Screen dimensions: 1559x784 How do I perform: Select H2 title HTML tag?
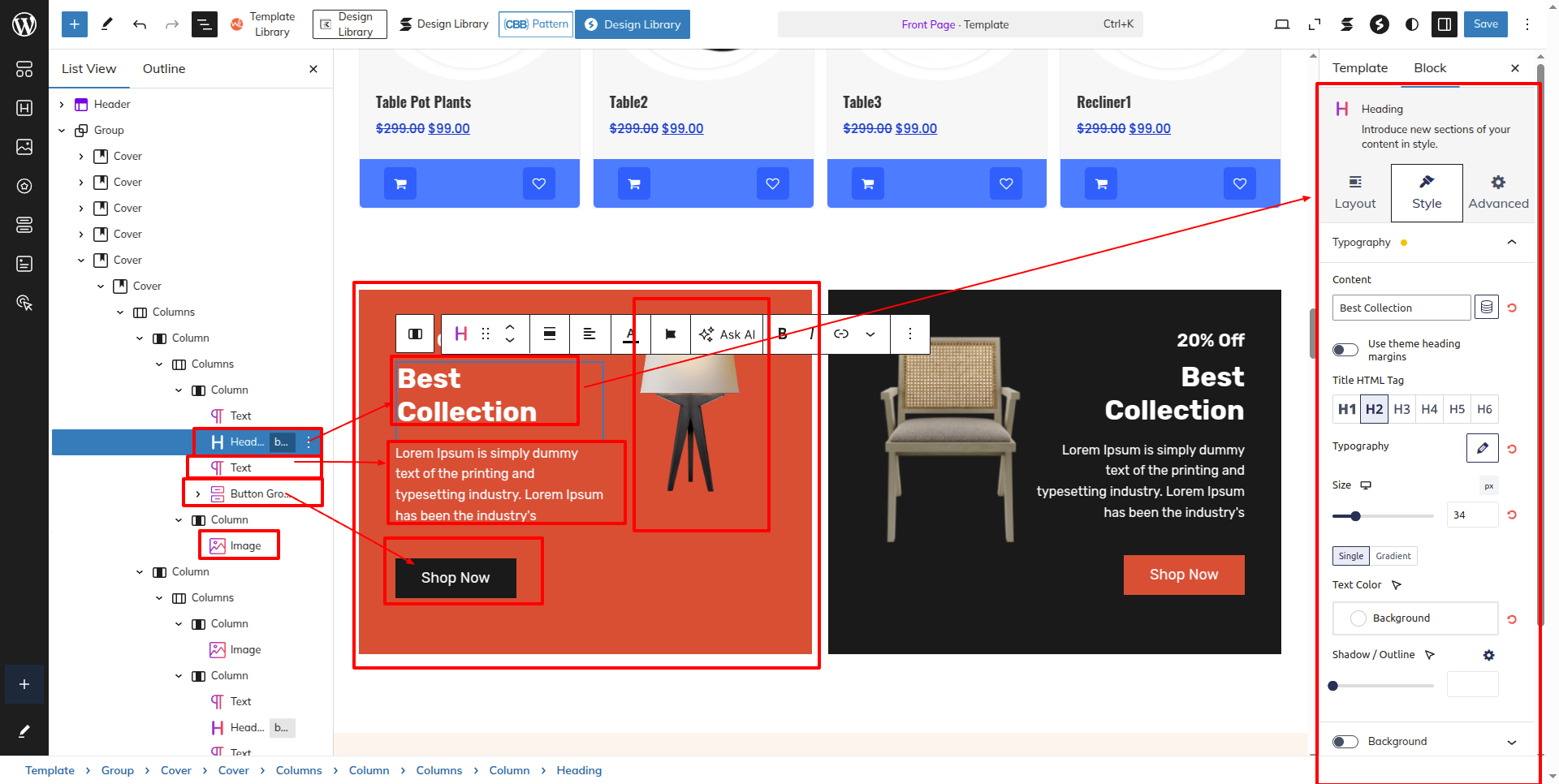pos(1374,409)
